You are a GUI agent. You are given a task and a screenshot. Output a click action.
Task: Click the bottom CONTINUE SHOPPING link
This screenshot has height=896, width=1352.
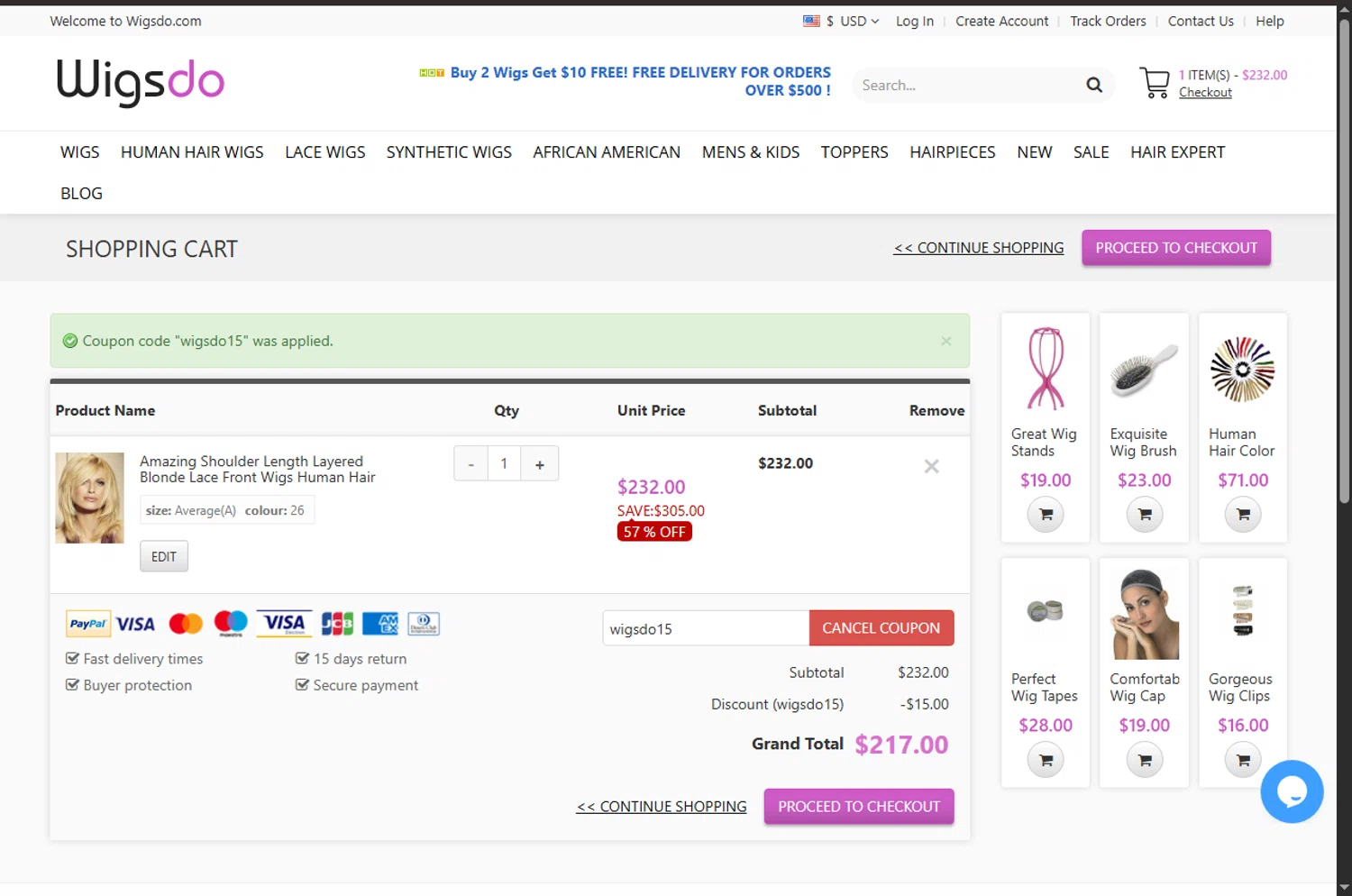(x=662, y=807)
